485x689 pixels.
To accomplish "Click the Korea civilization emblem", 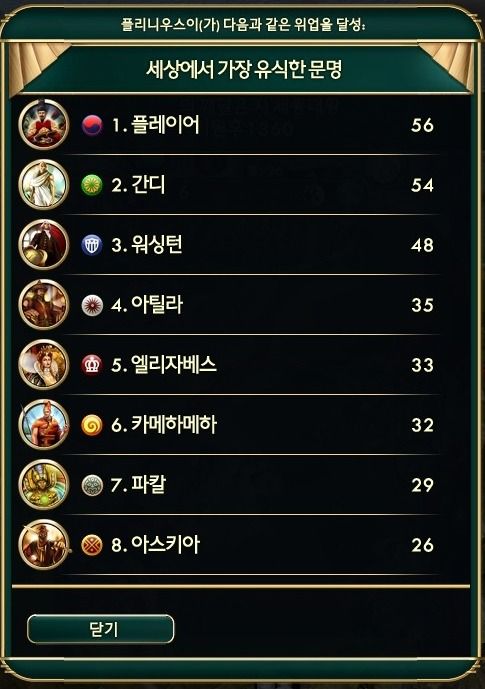I will pyautogui.click(x=92, y=125).
